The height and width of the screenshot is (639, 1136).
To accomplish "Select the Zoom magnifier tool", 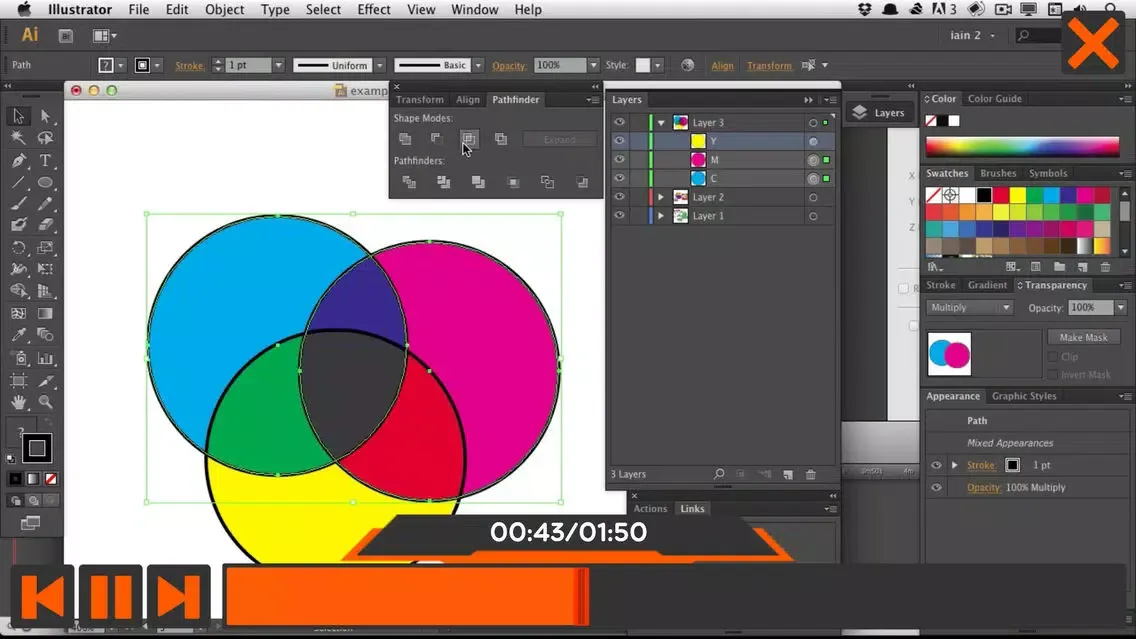I will (45, 402).
